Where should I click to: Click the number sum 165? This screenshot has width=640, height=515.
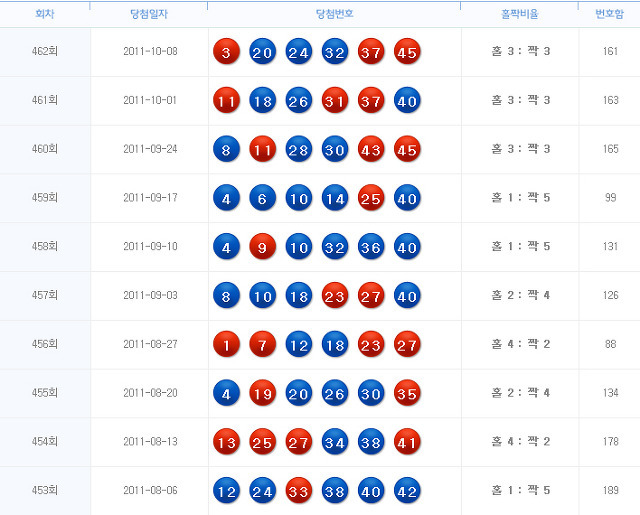610,149
